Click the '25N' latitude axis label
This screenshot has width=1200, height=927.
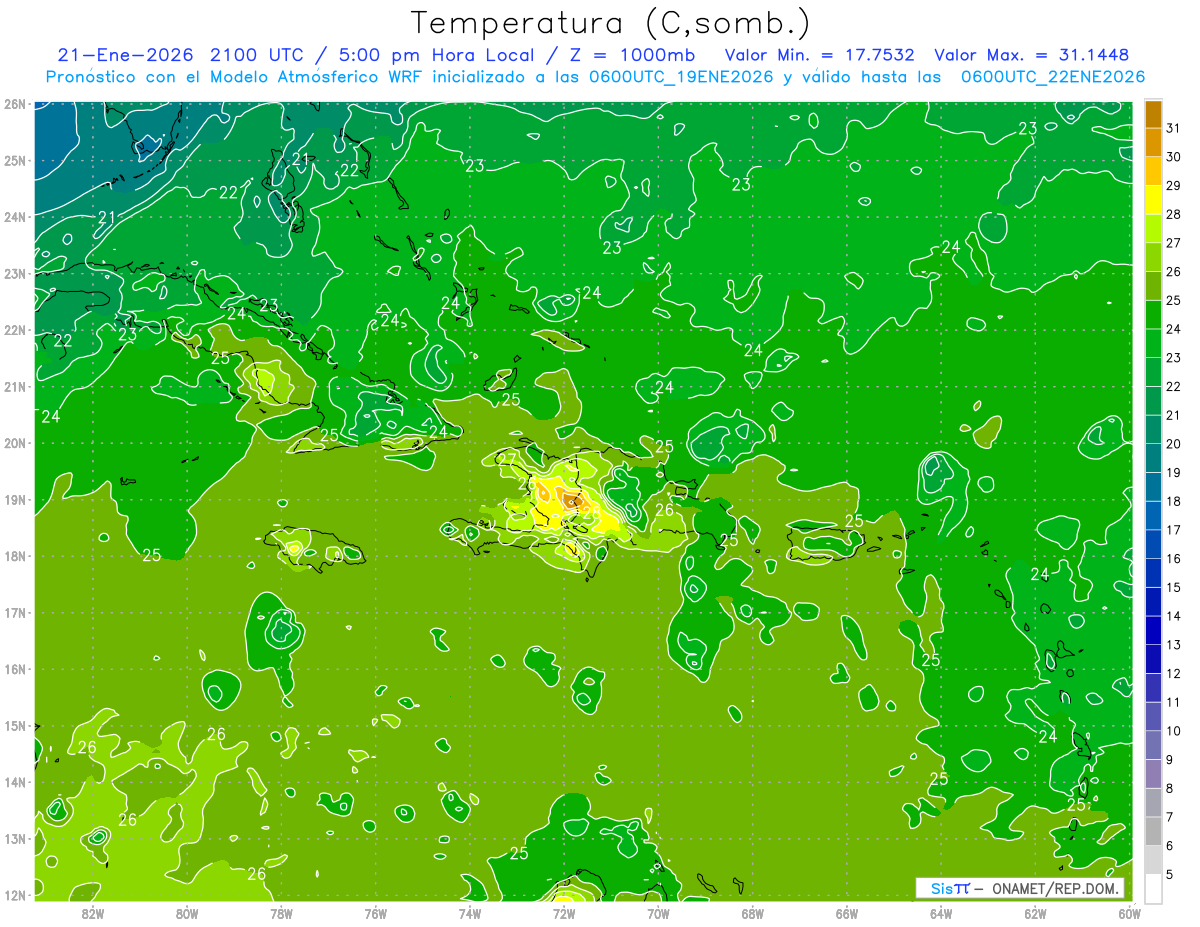pyautogui.click(x=14, y=160)
